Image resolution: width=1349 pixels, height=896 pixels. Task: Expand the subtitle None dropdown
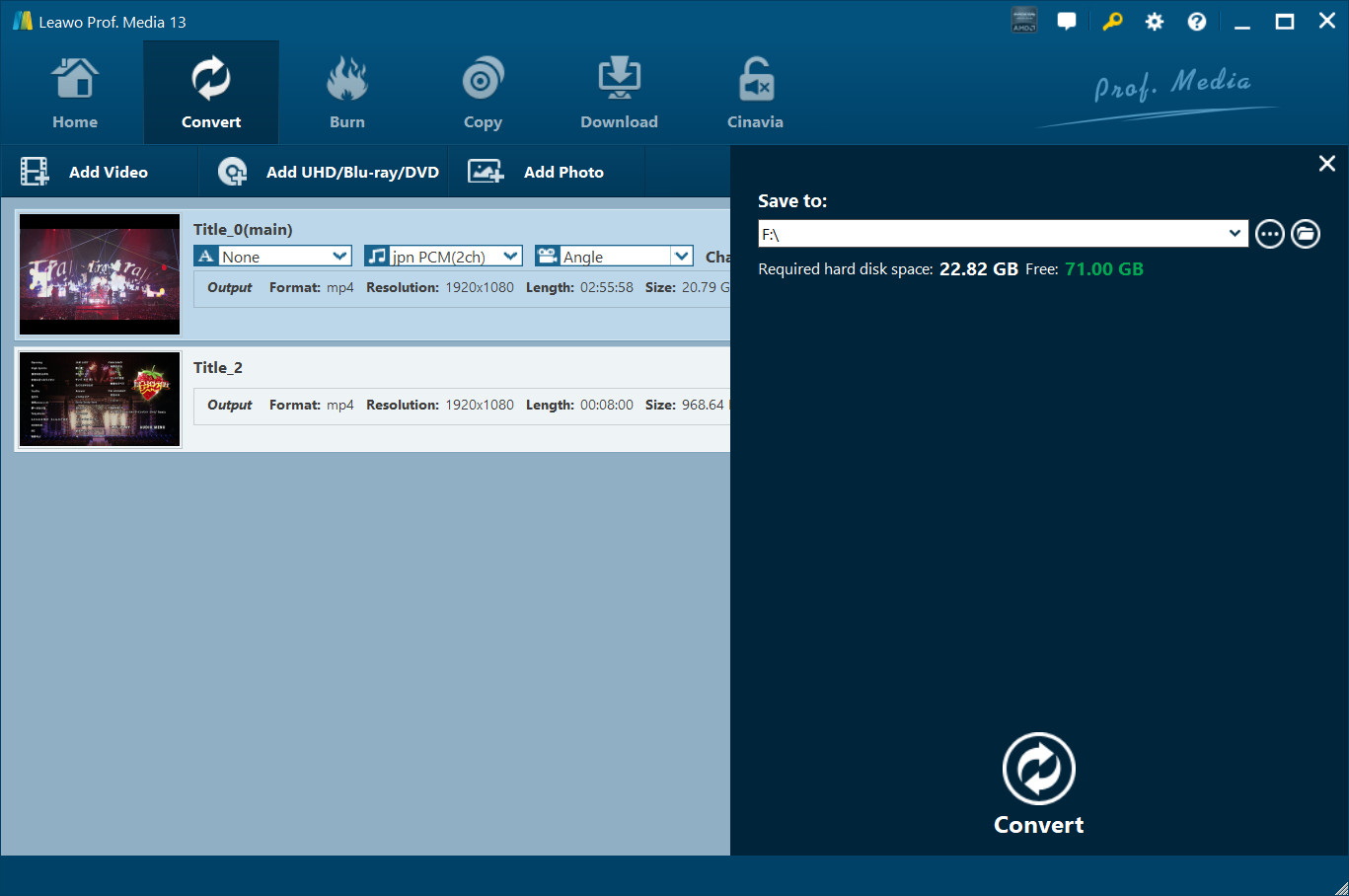coord(339,257)
